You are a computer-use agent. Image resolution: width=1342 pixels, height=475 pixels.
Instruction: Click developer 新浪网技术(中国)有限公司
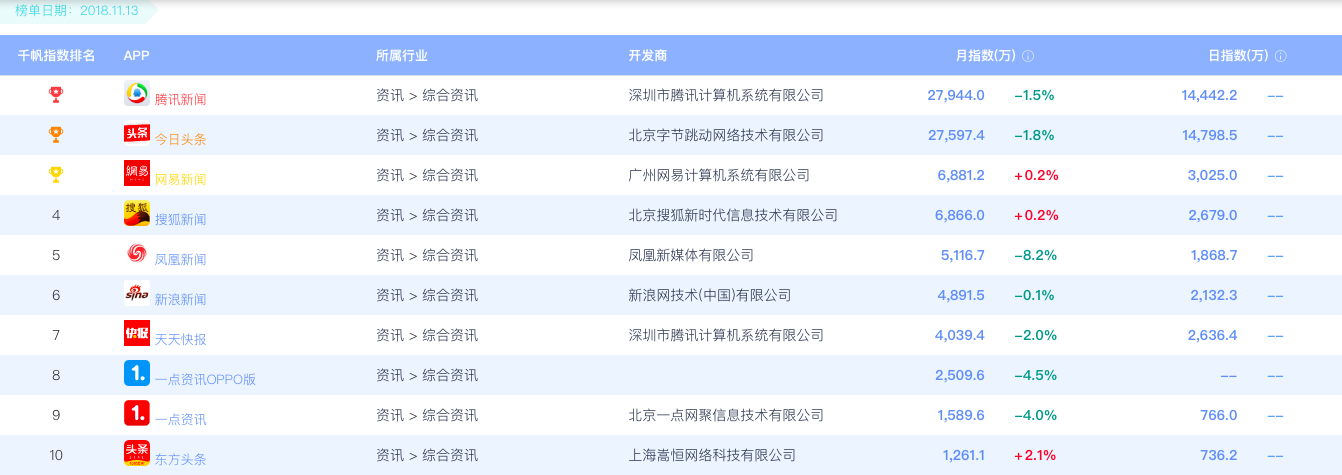[x=710, y=295]
